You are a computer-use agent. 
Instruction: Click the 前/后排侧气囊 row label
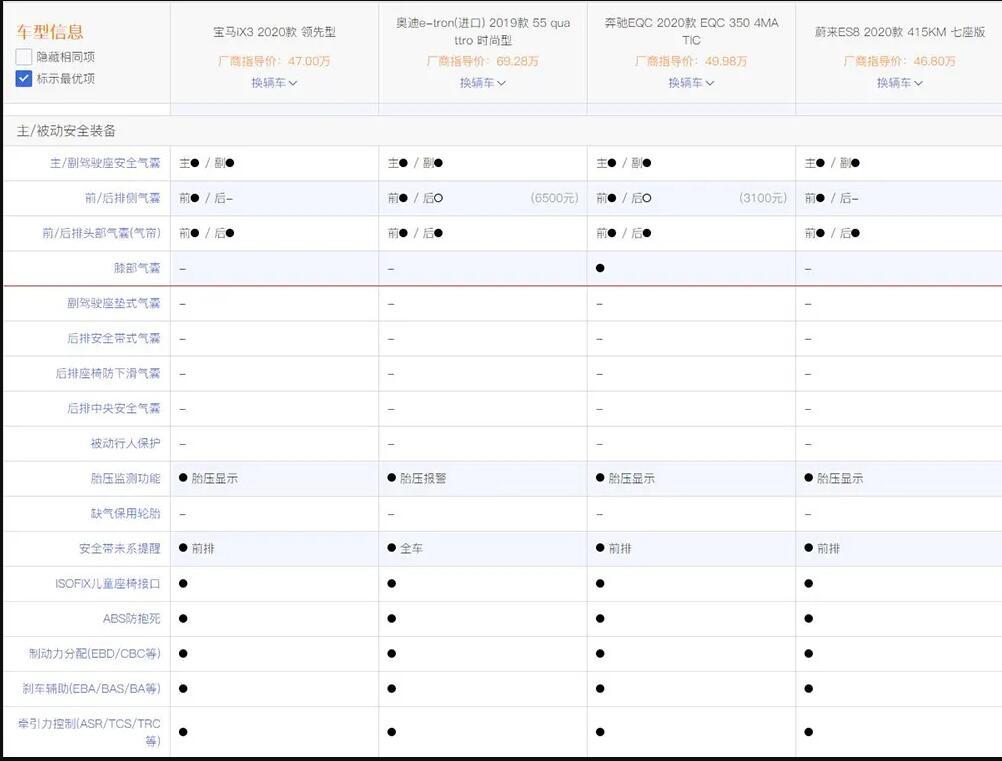[x=123, y=199]
